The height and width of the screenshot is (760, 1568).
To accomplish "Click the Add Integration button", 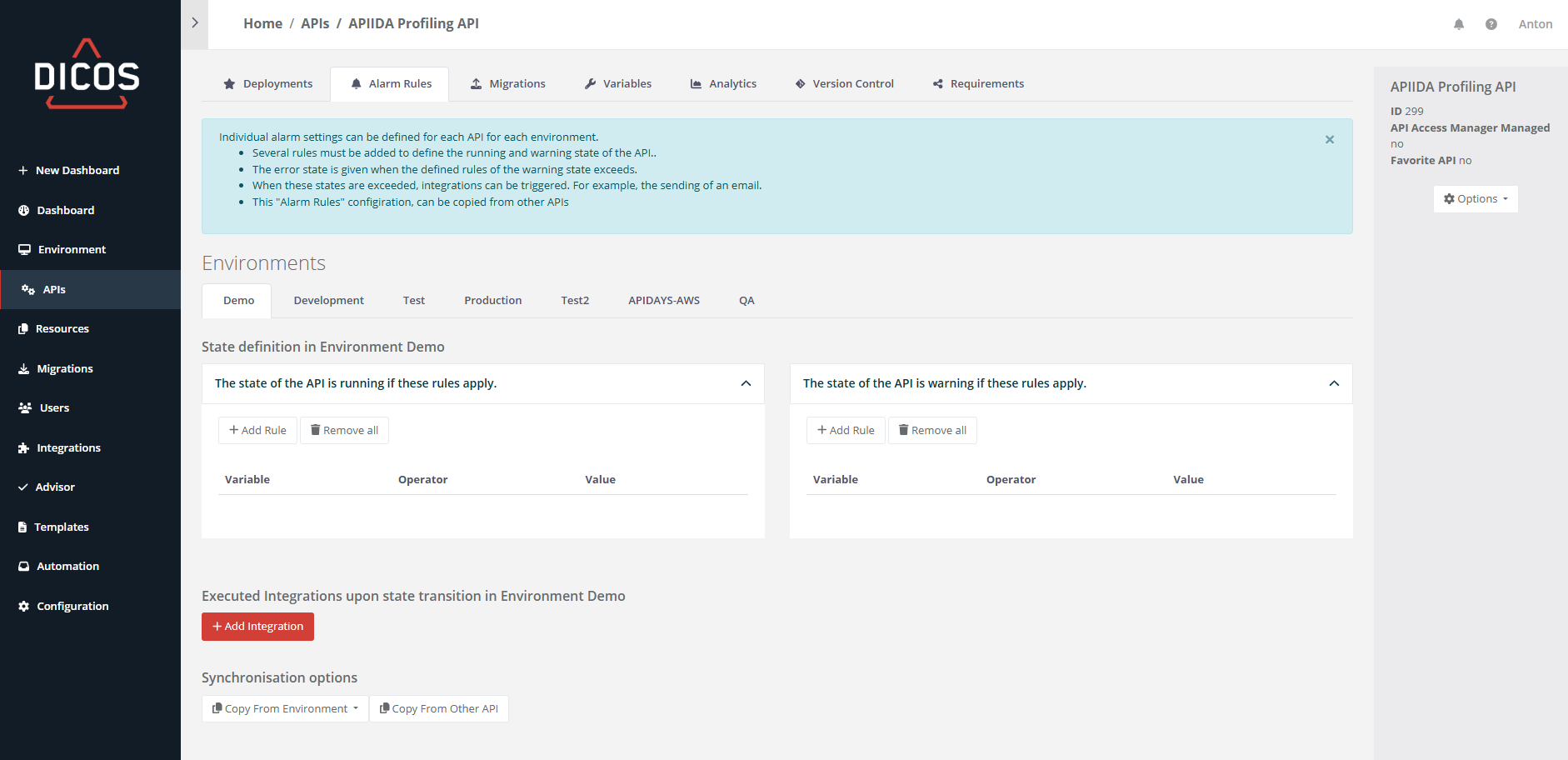I will (x=257, y=627).
